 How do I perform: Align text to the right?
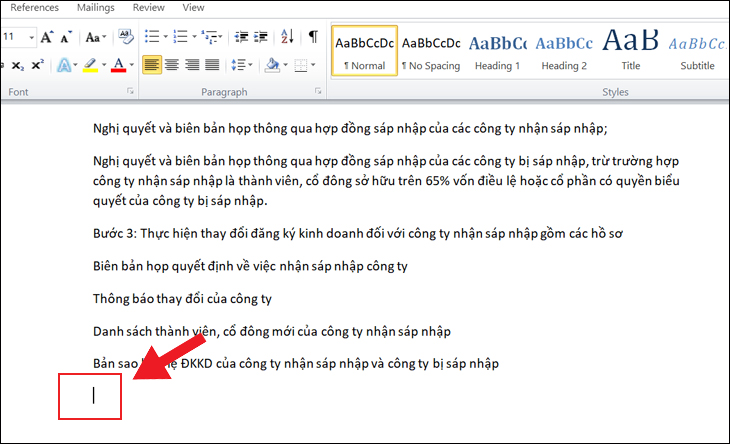pyautogui.click(x=193, y=66)
